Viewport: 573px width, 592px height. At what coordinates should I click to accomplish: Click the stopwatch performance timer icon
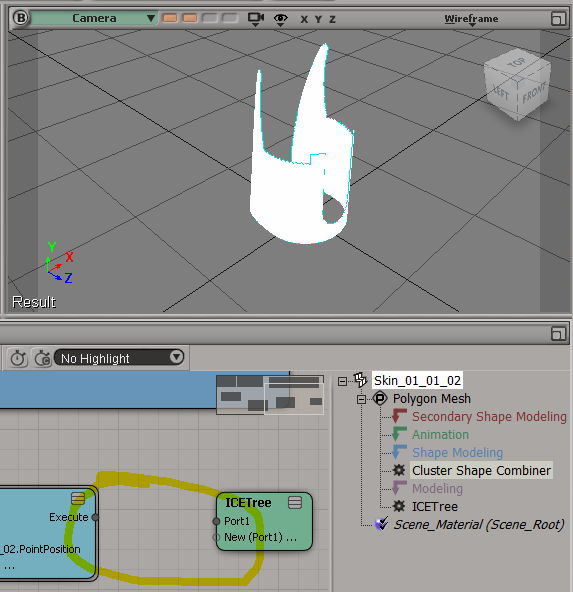(x=18, y=358)
